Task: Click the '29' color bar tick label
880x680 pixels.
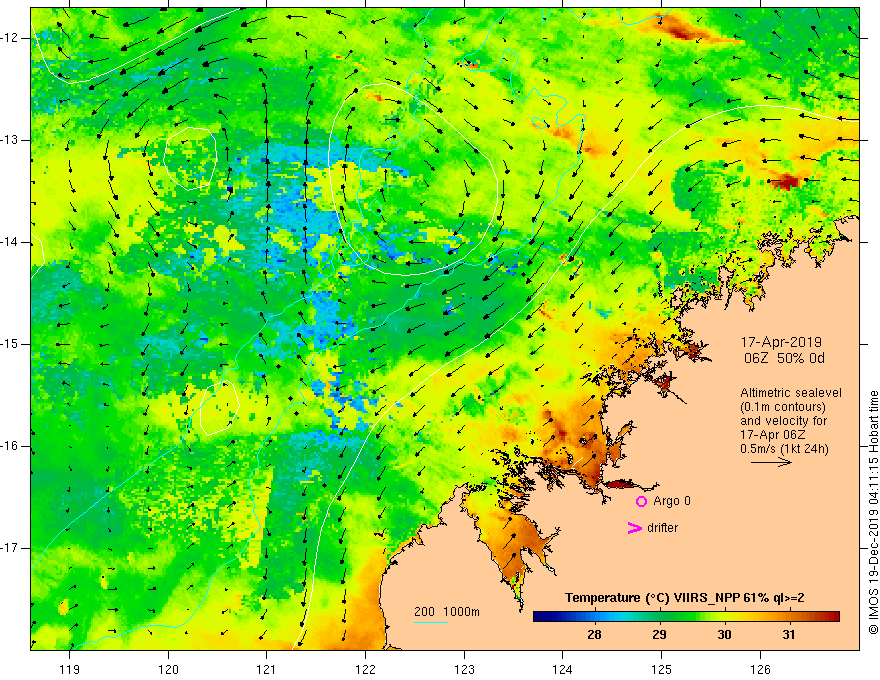Action: 659,635
